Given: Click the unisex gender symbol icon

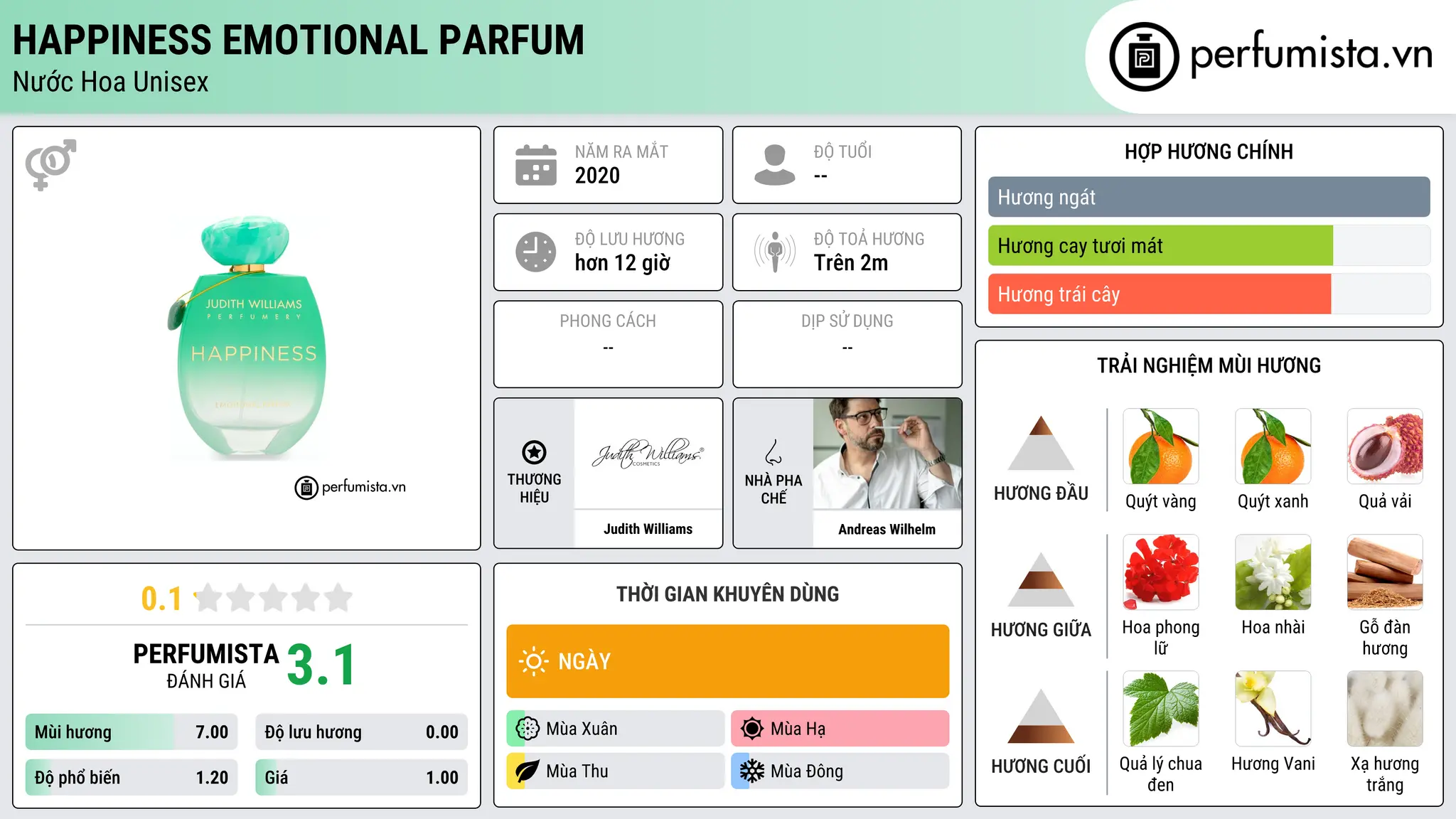Looking at the screenshot, I should 50,164.
